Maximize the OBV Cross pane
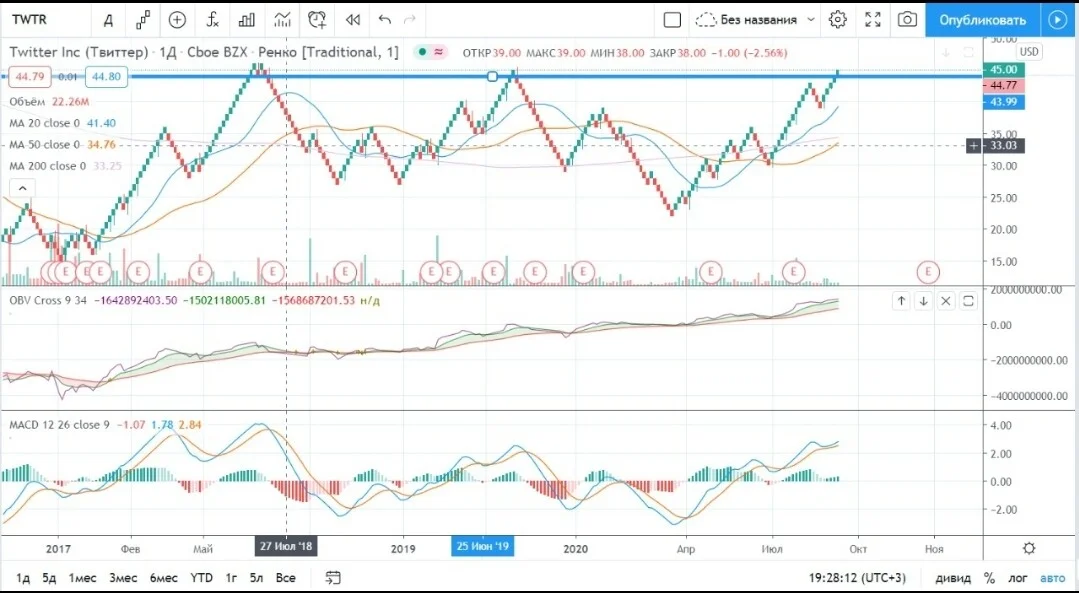This screenshot has width=1079, height=593. (968, 301)
